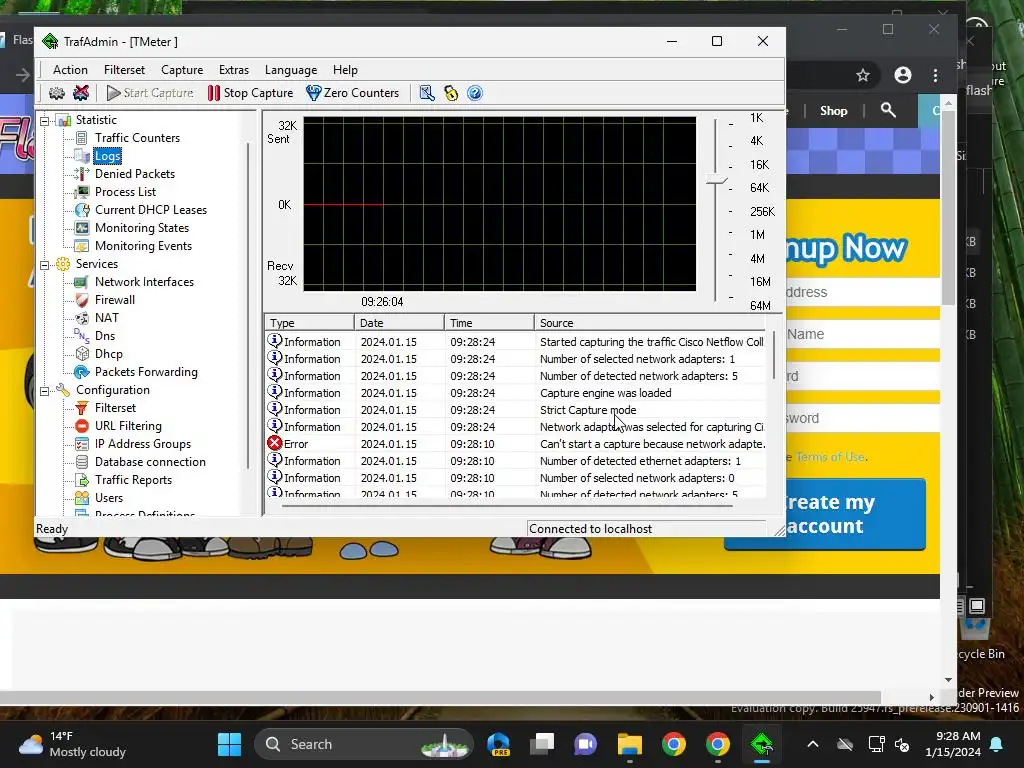Collapse the Statistic tree node
This screenshot has width=1024, height=768.
45,120
